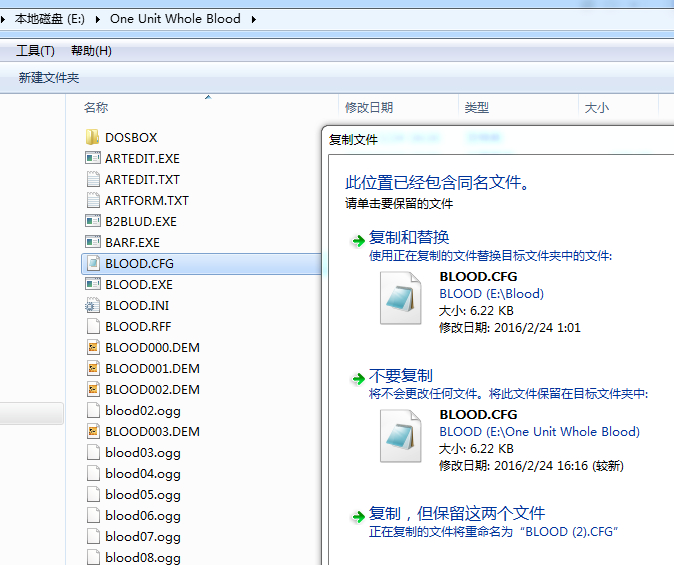Click 本地磁盘 (E:) in address bar
The width and height of the screenshot is (674, 565).
click(x=49, y=19)
